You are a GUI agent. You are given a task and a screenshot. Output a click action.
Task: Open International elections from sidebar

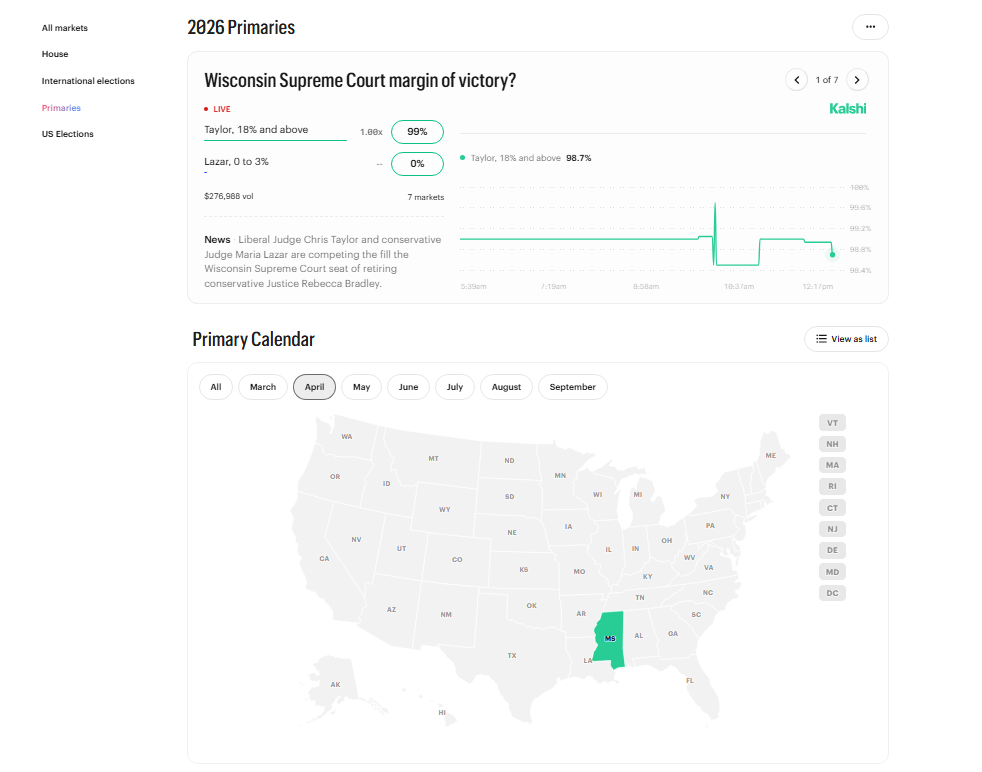(87, 80)
